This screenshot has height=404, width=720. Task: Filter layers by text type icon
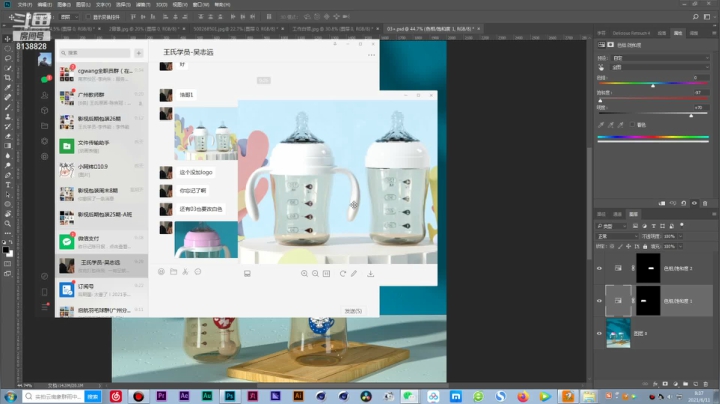coord(653,226)
